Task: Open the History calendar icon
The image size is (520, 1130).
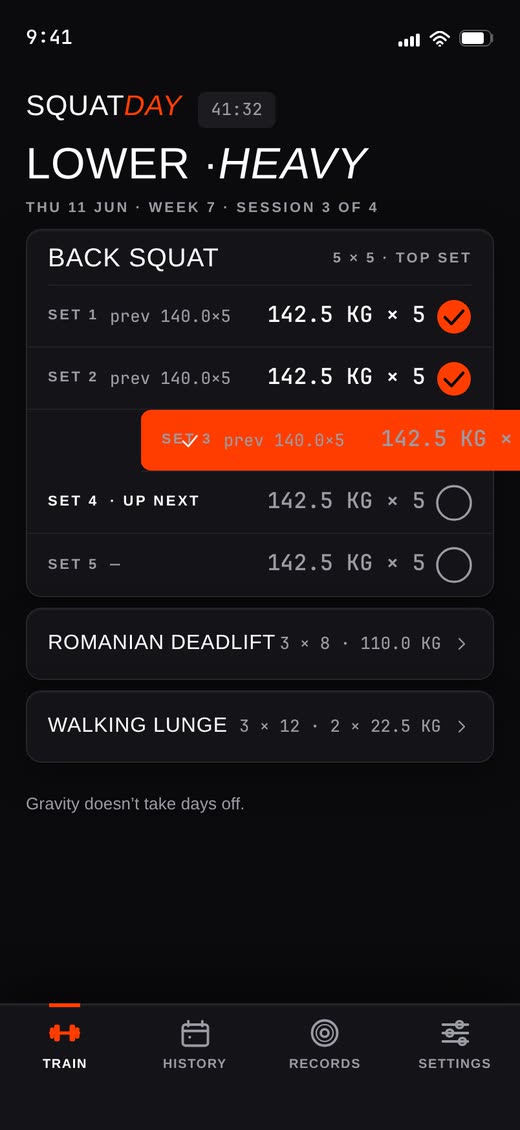Action: click(x=194, y=1033)
